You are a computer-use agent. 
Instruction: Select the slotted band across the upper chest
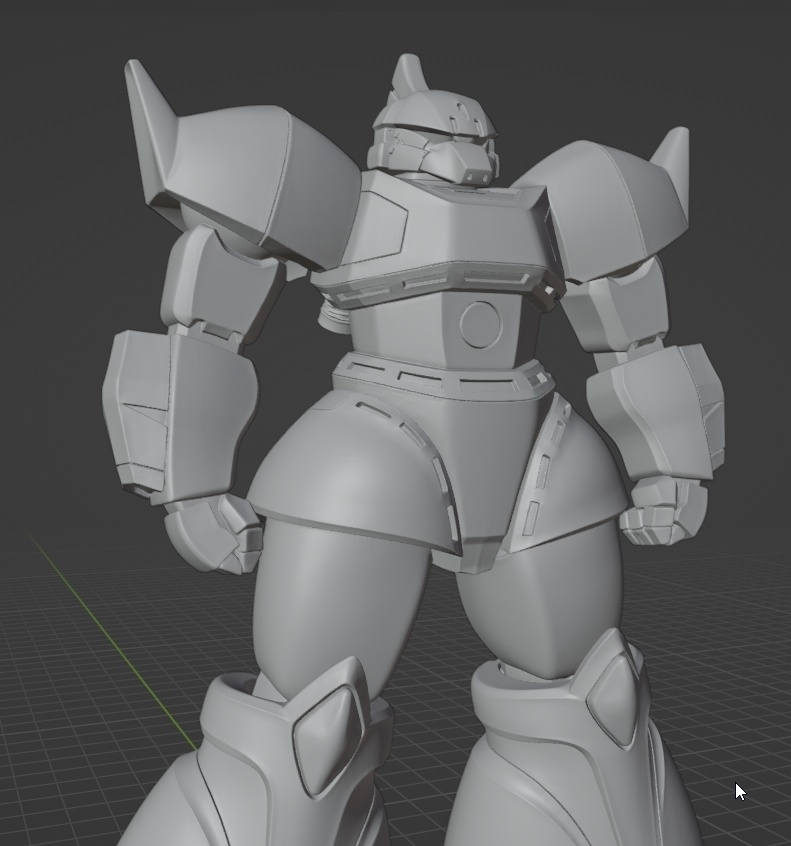click(x=437, y=285)
